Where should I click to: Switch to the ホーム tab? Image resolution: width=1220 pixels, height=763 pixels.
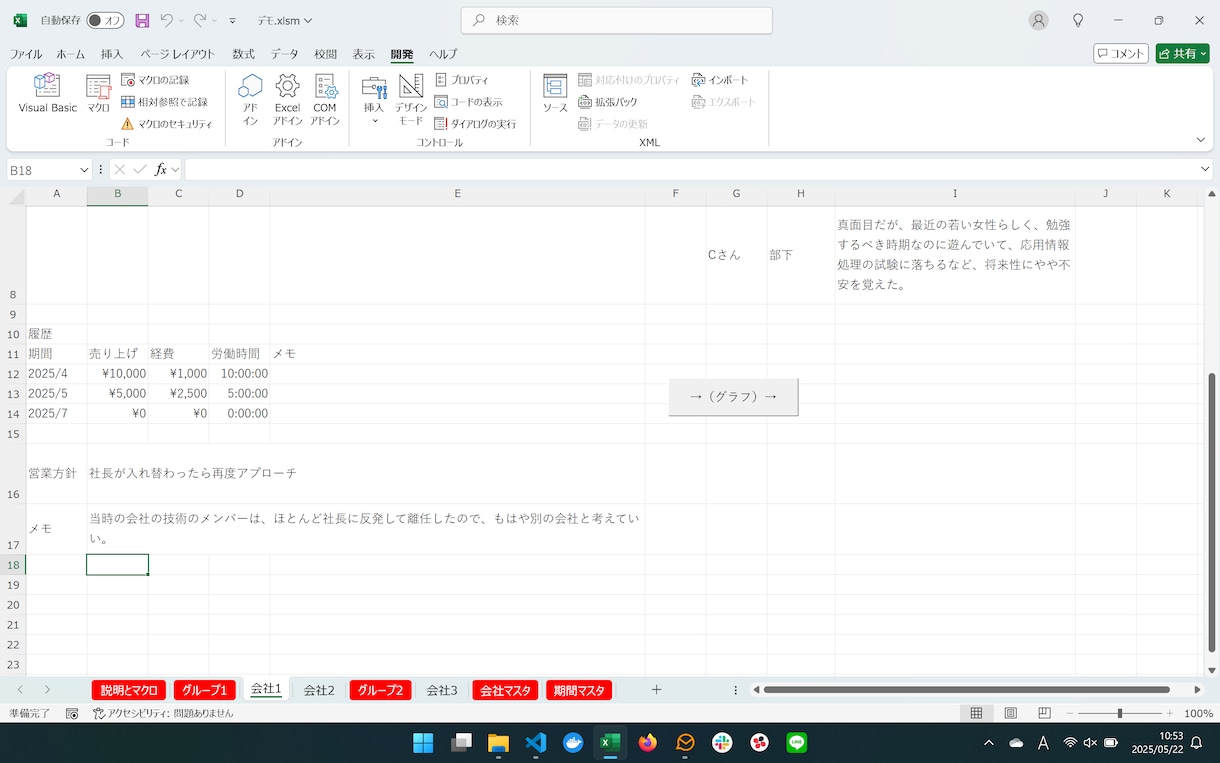[71, 54]
